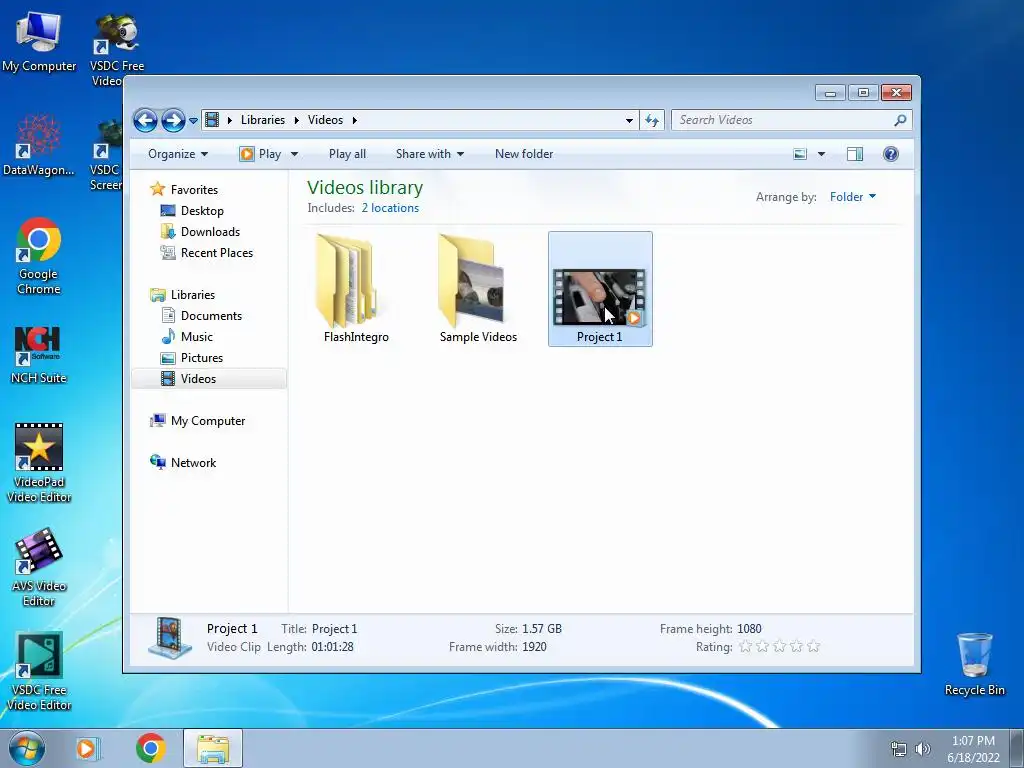Select Libraries in the navigation pane
Image resolution: width=1024 pixels, height=768 pixels.
click(x=193, y=295)
